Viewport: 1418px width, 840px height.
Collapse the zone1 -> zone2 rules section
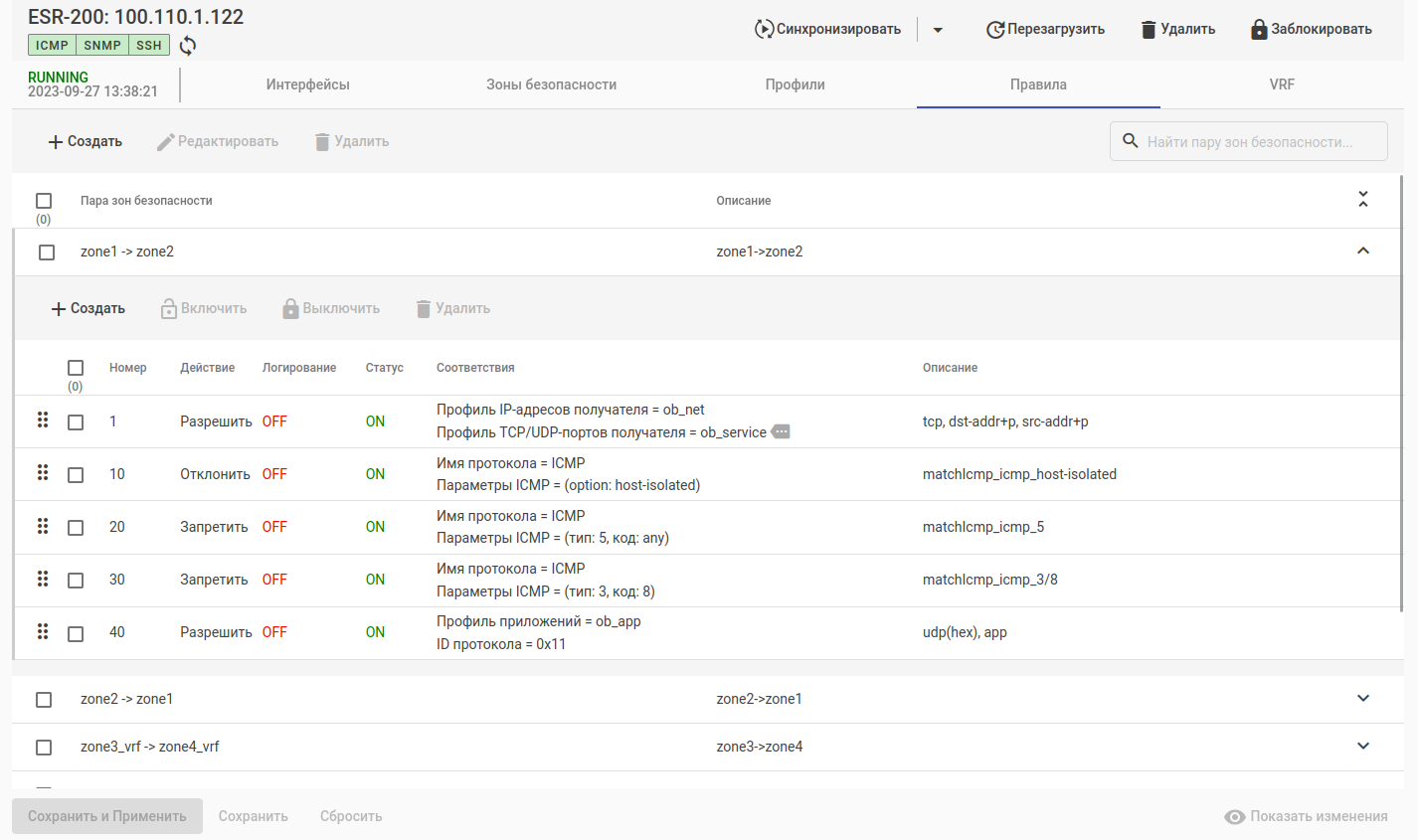[x=1363, y=252]
